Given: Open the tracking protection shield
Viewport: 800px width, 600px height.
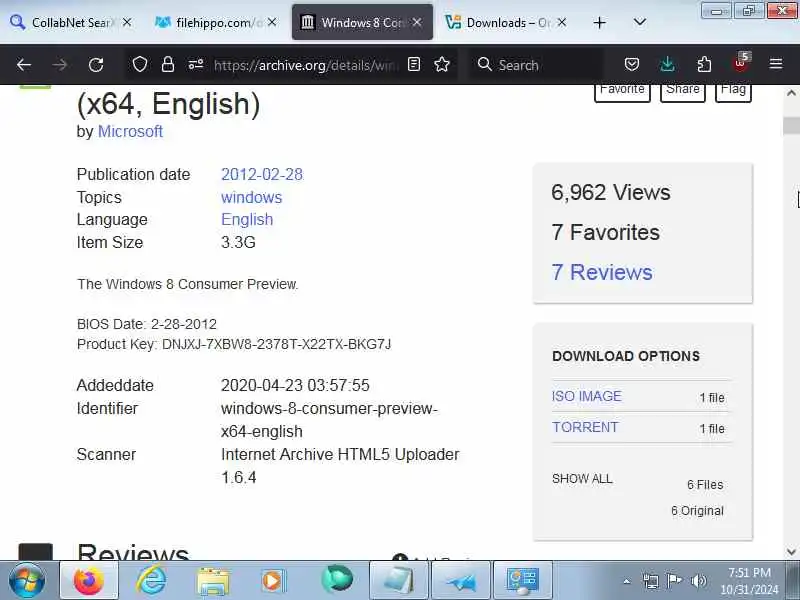Looking at the screenshot, I should coord(140,65).
